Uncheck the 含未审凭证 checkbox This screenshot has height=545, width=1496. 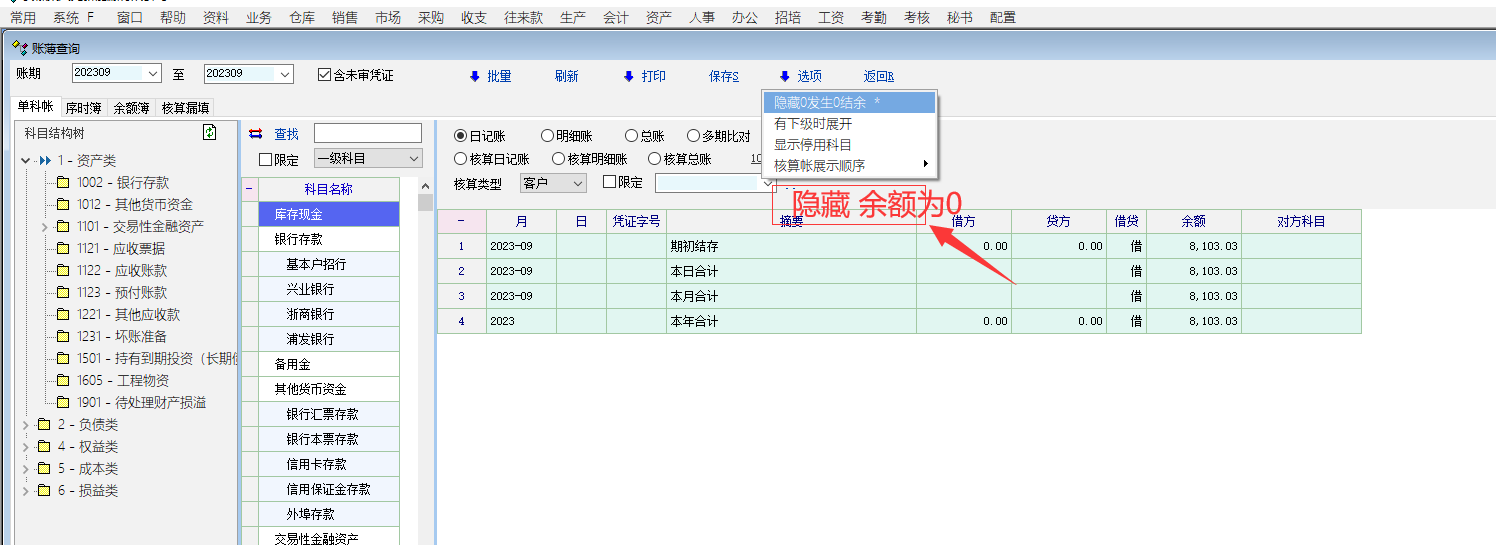point(324,75)
